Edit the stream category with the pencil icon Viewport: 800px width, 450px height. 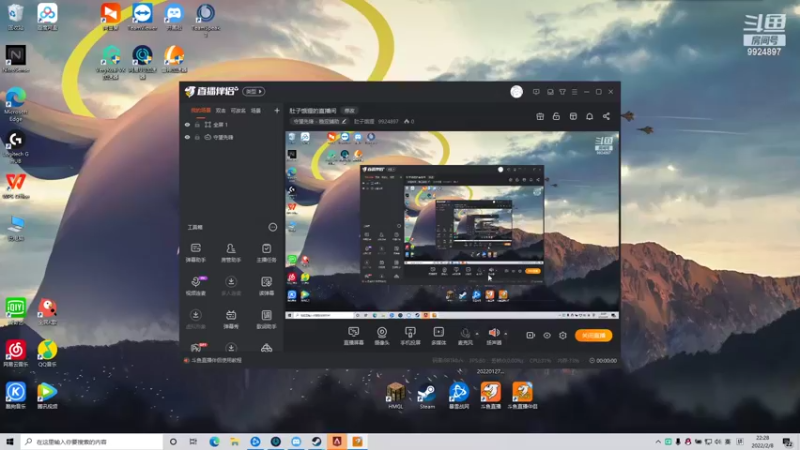(x=344, y=121)
